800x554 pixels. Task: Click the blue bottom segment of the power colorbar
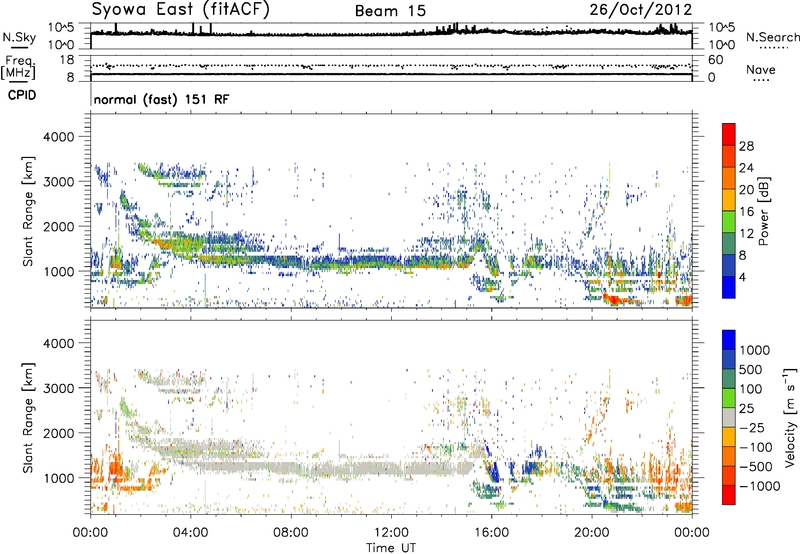(729, 287)
